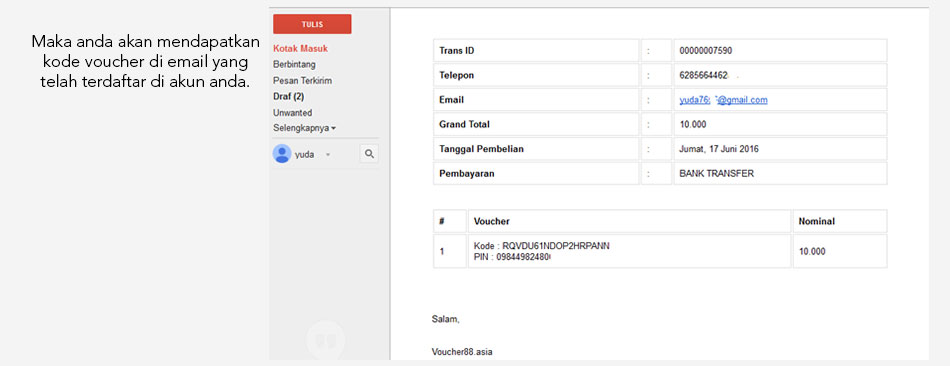The image size is (950, 366).
Task: Click the Voucher column header
Action: [491, 222]
